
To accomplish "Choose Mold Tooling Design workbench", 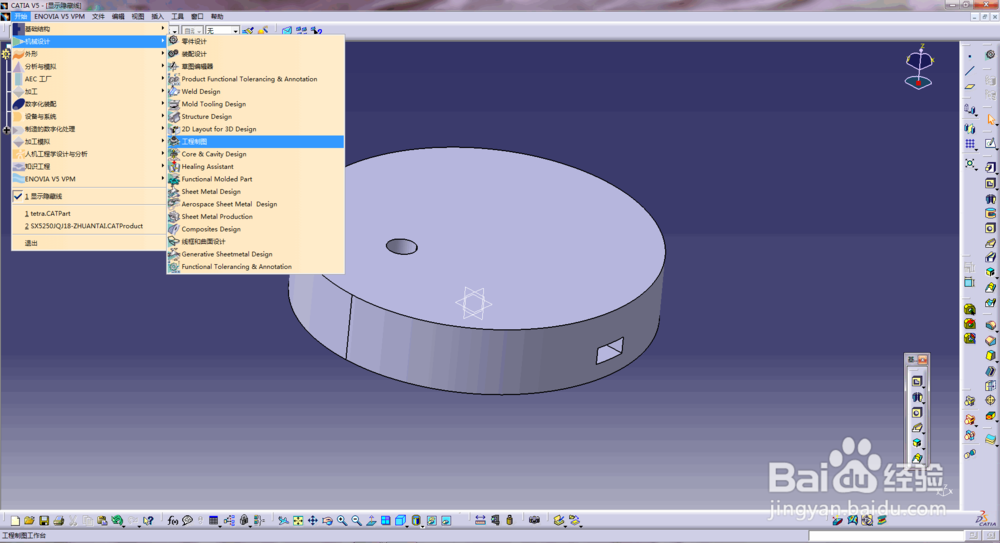I will (256, 104).
